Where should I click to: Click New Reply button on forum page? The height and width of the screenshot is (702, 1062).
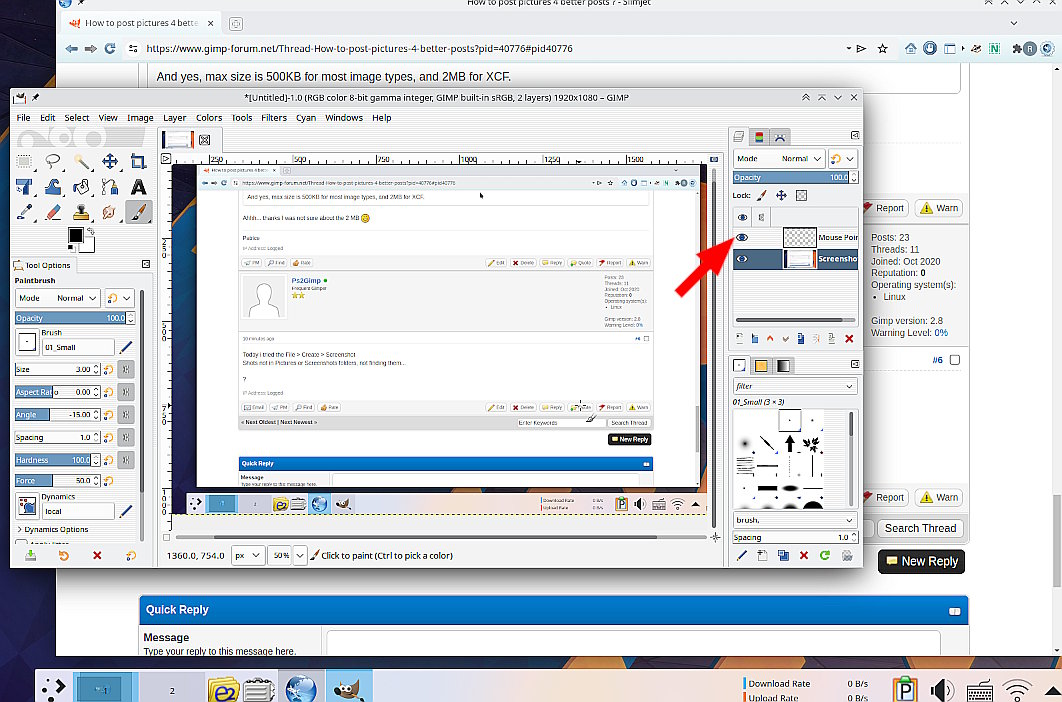[921, 561]
